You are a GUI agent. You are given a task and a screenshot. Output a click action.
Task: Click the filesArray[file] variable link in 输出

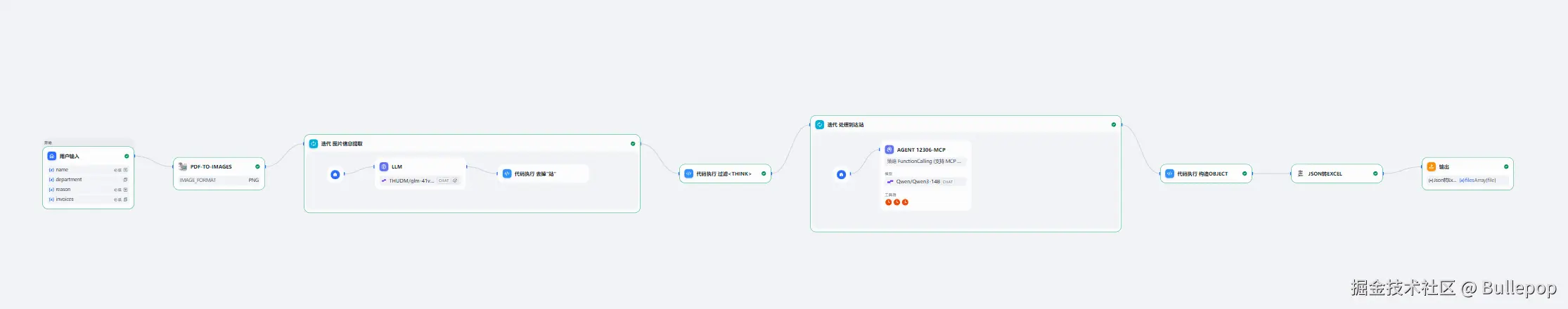click(x=1477, y=180)
